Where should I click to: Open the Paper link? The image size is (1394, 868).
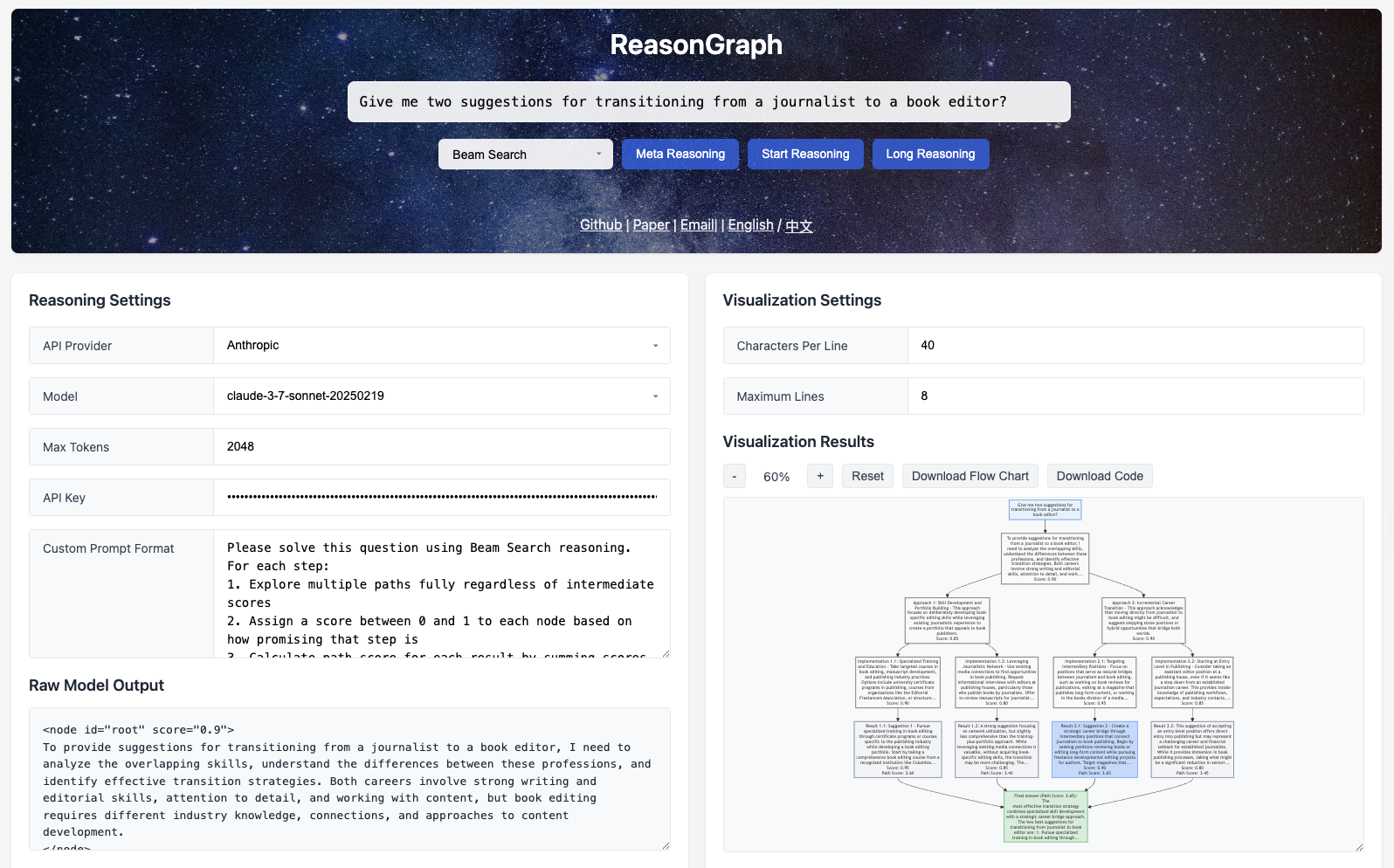(x=651, y=225)
